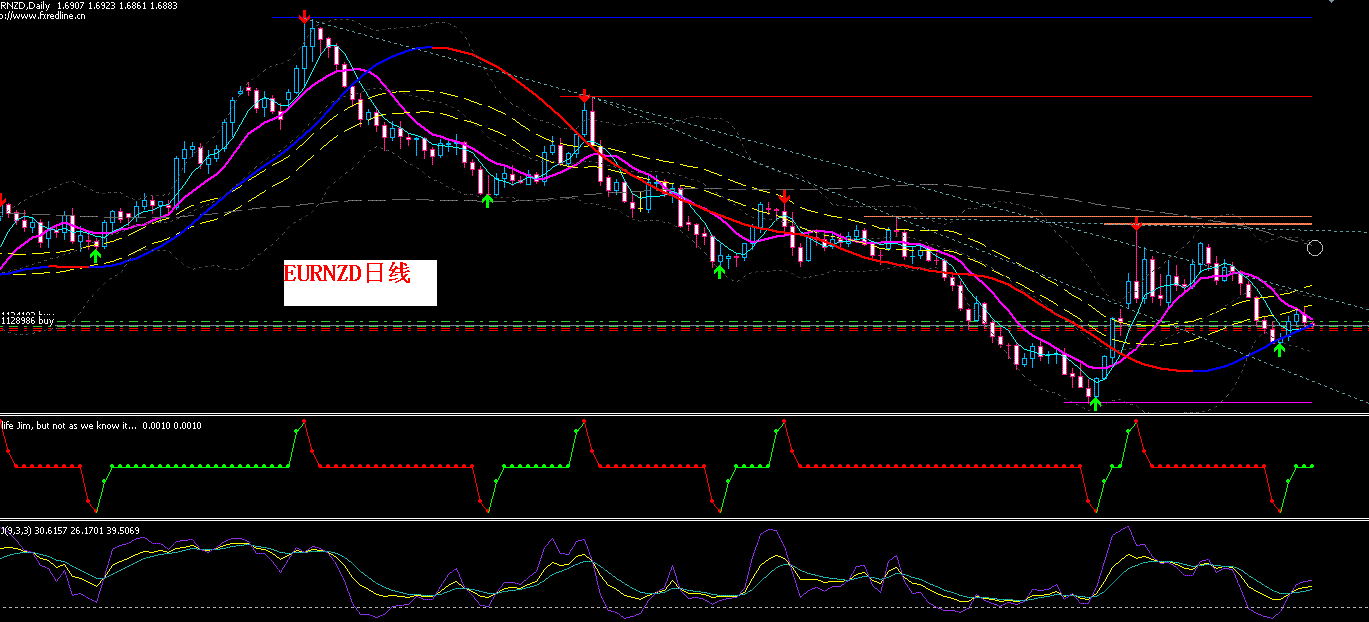Select the upper orange horizontal line
Screen dimensions: 1369x622
(1088, 217)
